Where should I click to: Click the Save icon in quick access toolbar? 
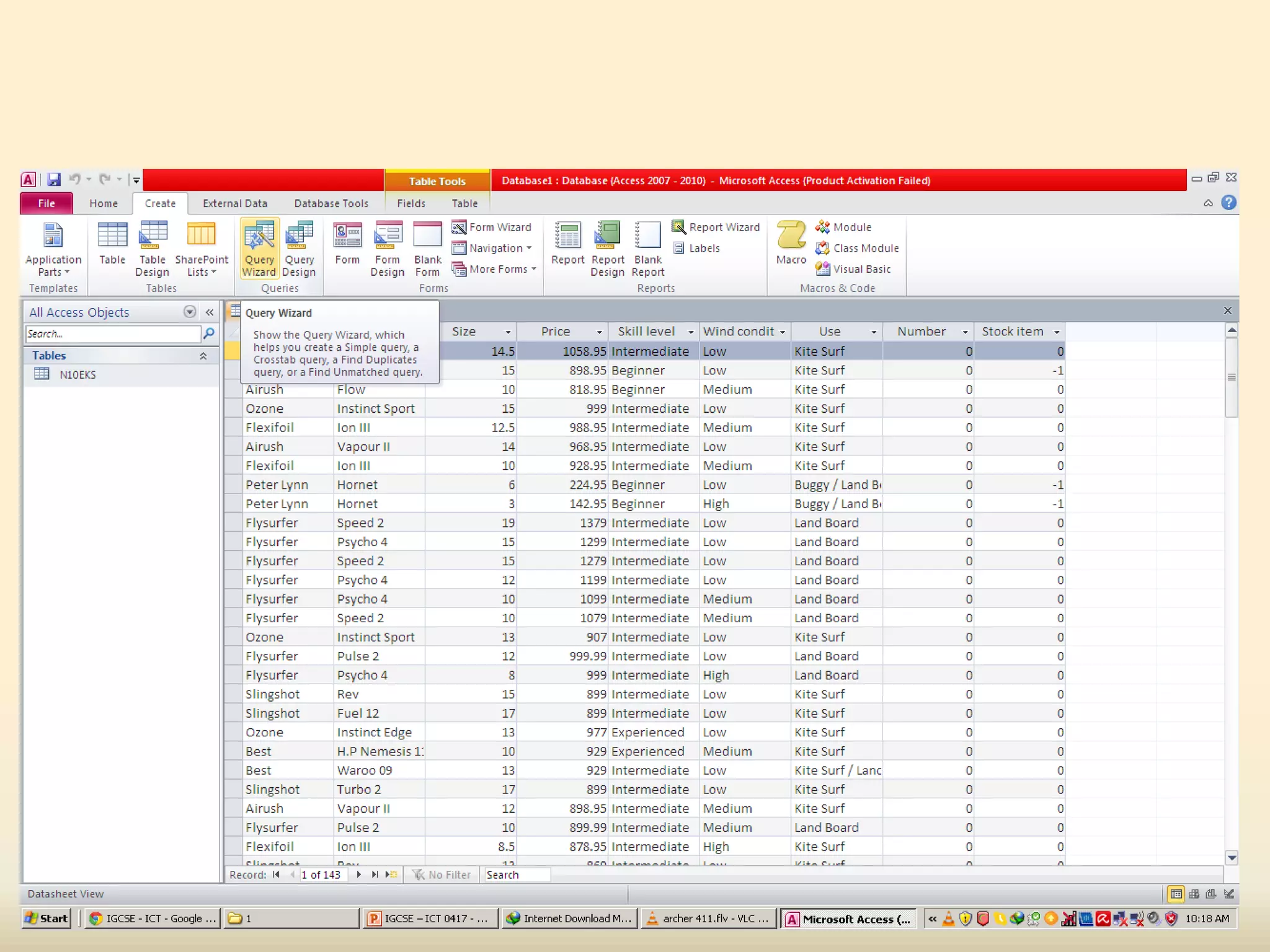[54, 180]
